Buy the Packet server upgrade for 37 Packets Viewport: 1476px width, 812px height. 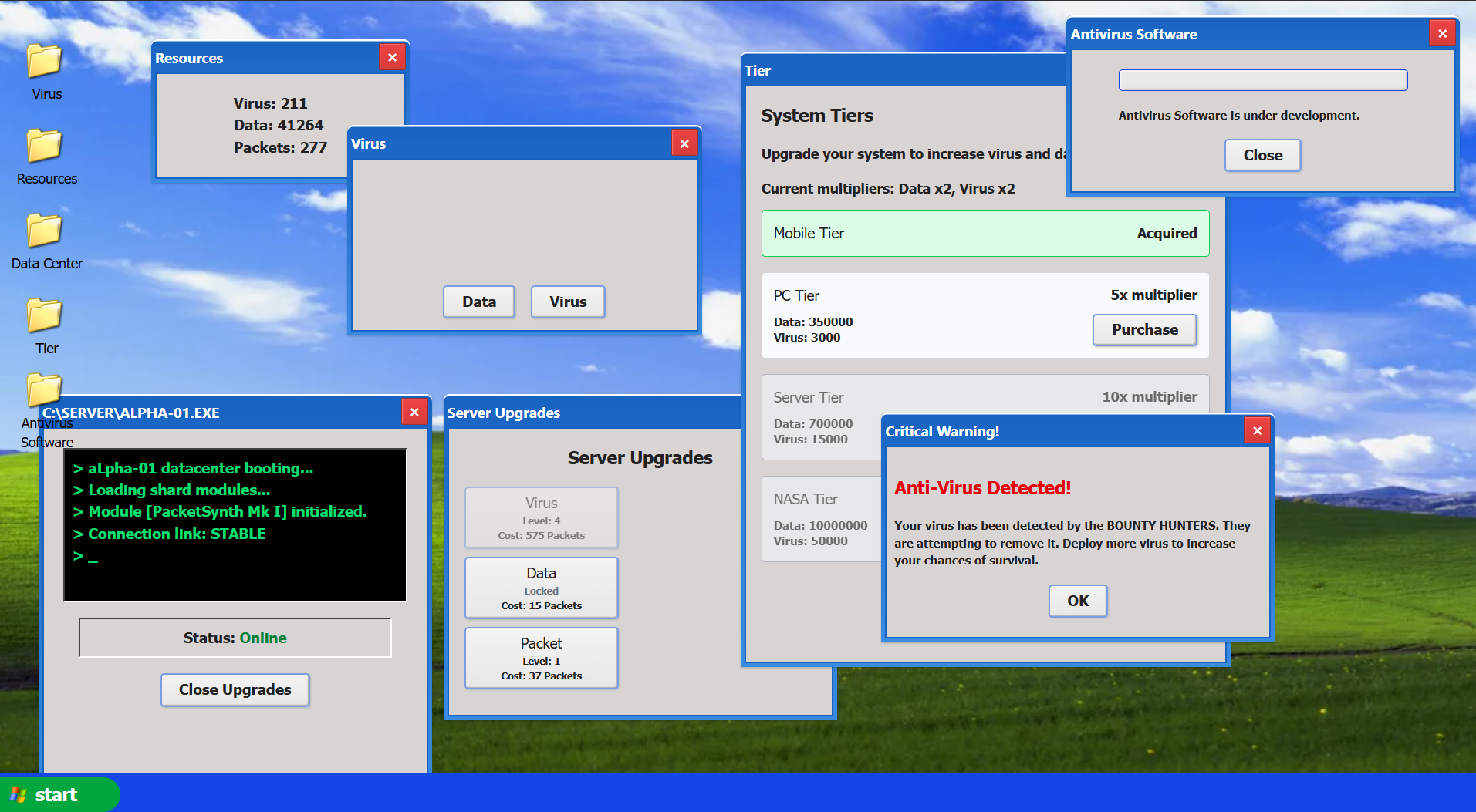(x=542, y=658)
